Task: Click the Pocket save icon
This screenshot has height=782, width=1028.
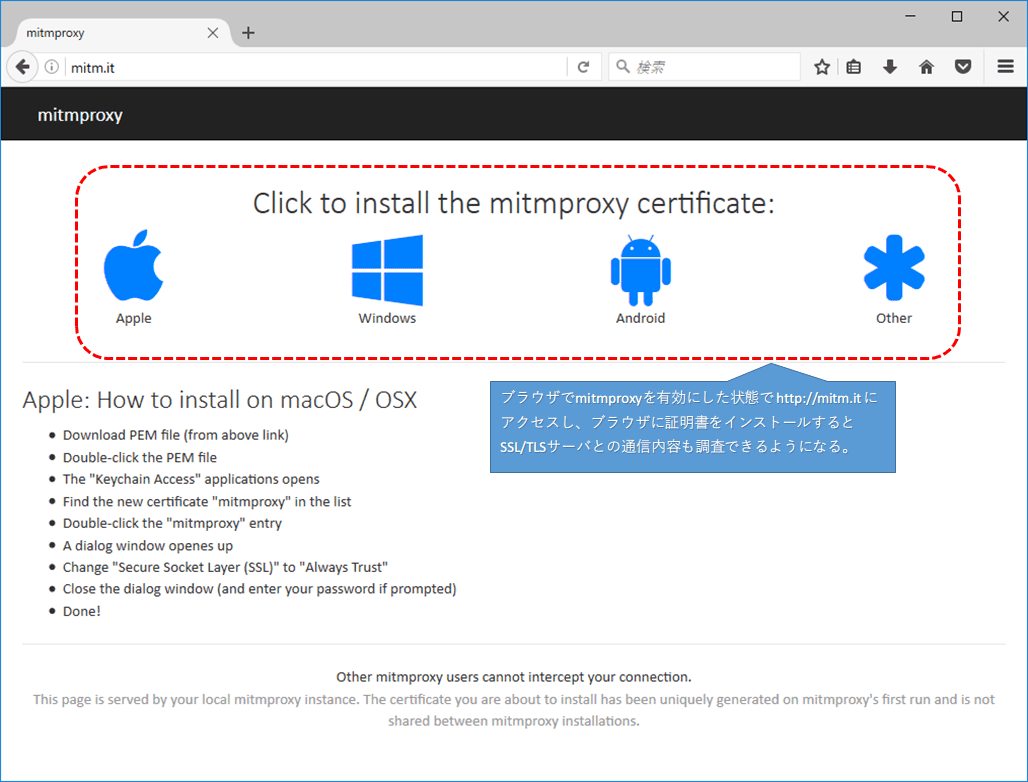Action: coord(962,67)
